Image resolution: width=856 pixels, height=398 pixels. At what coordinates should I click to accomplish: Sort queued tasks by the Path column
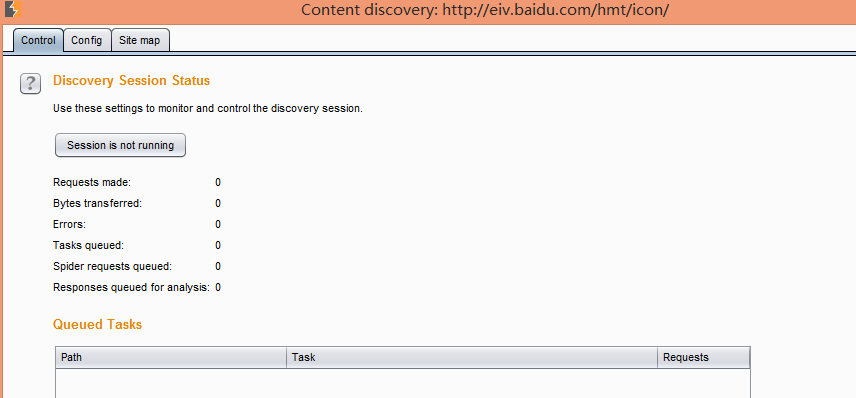point(171,358)
